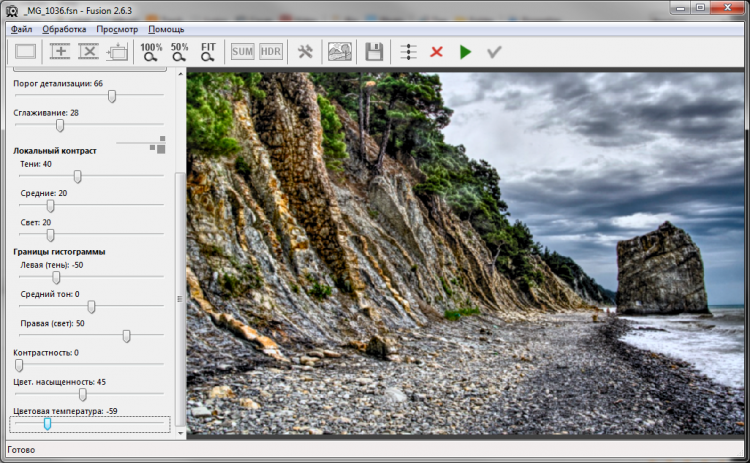Click the local contrast size squares icon
This screenshot has height=463, width=750.
click(157, 145)
